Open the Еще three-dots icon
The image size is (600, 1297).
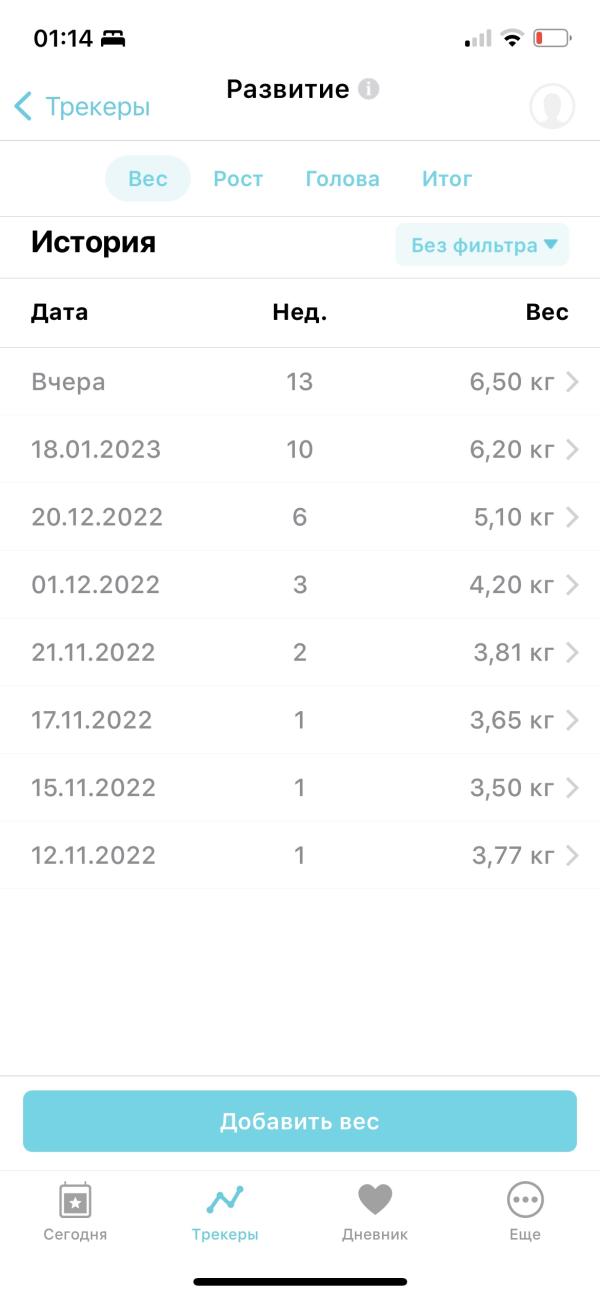click(525, 1198)
